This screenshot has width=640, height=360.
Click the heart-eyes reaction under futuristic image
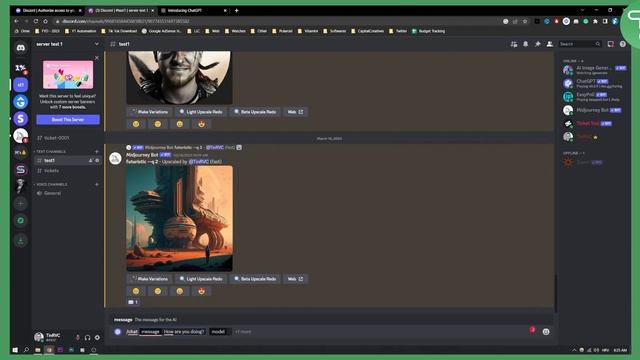click(201, 291)
